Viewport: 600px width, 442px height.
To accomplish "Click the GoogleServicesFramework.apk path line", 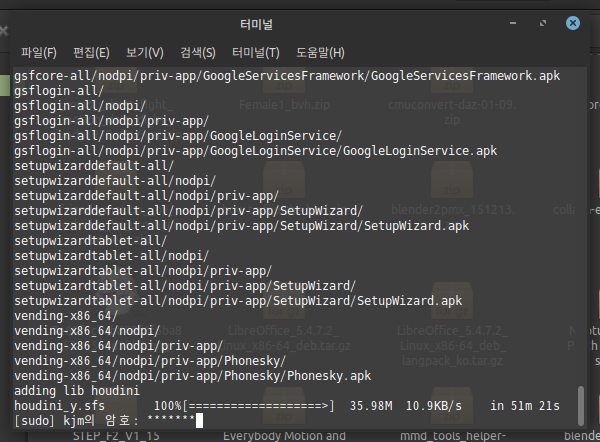I will 287,76.
